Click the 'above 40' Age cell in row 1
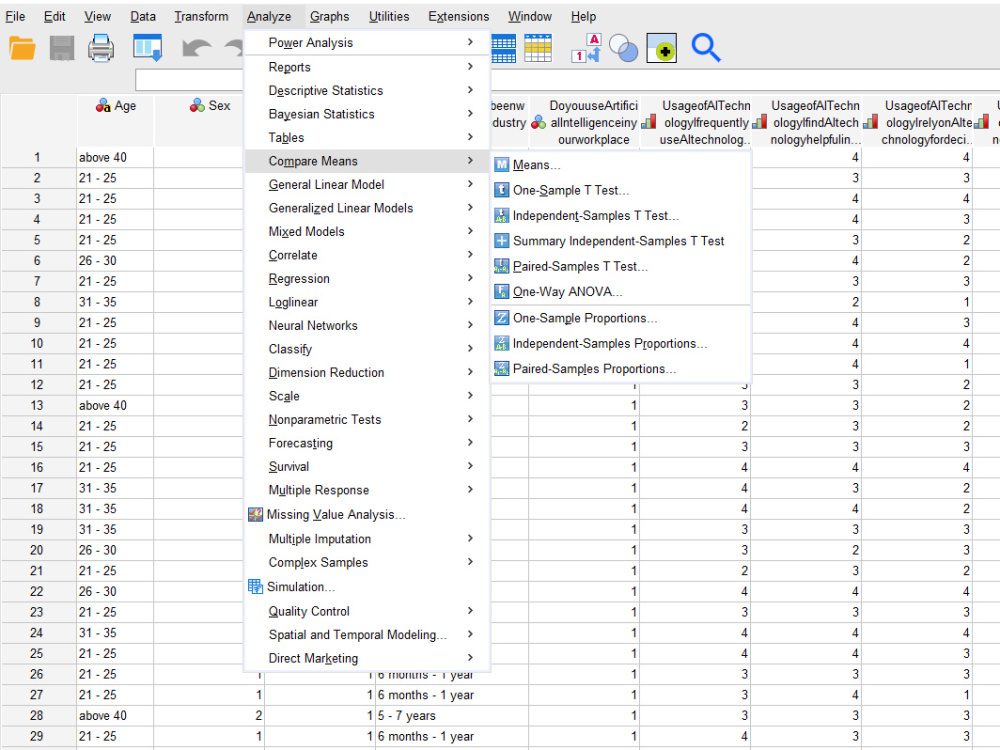The height and width of the screenshot is (750, 1000). (115, 158)
